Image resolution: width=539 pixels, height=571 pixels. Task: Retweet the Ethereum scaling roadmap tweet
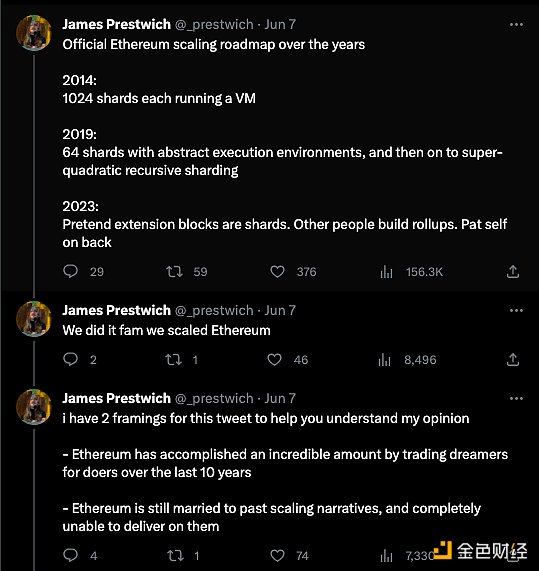click(174, 272)
